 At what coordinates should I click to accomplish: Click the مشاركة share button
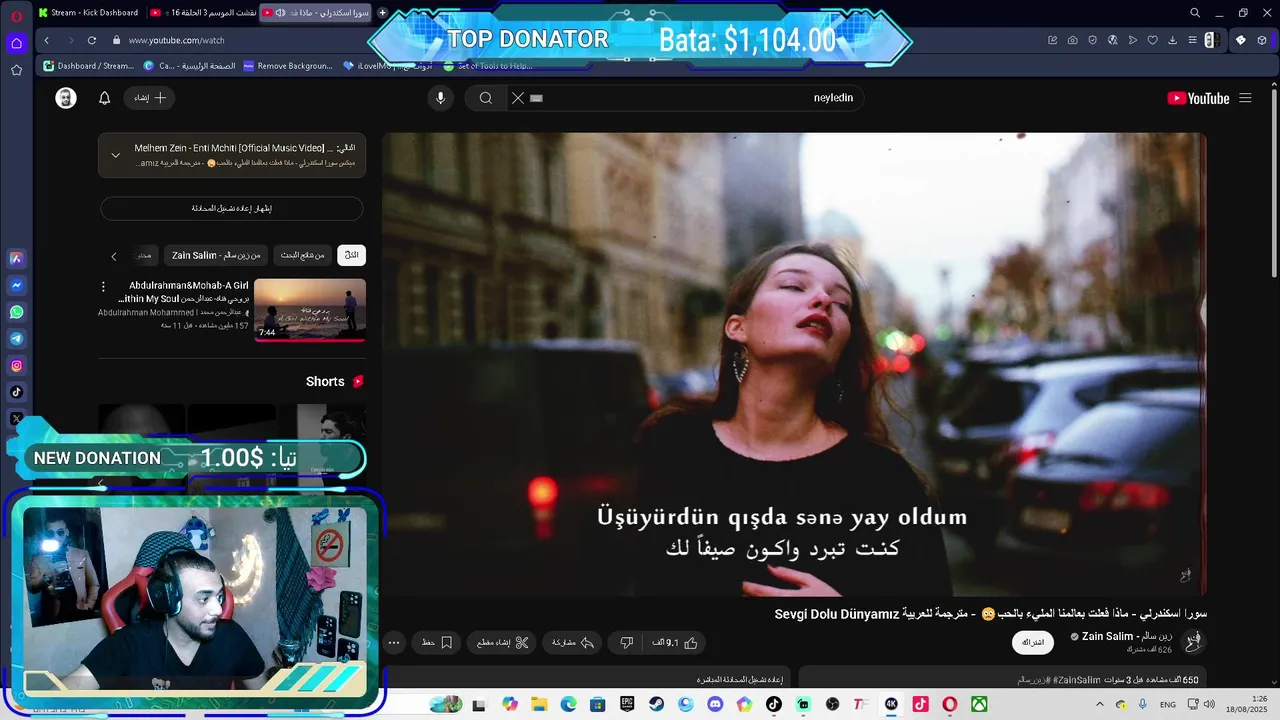coord(573,643)
